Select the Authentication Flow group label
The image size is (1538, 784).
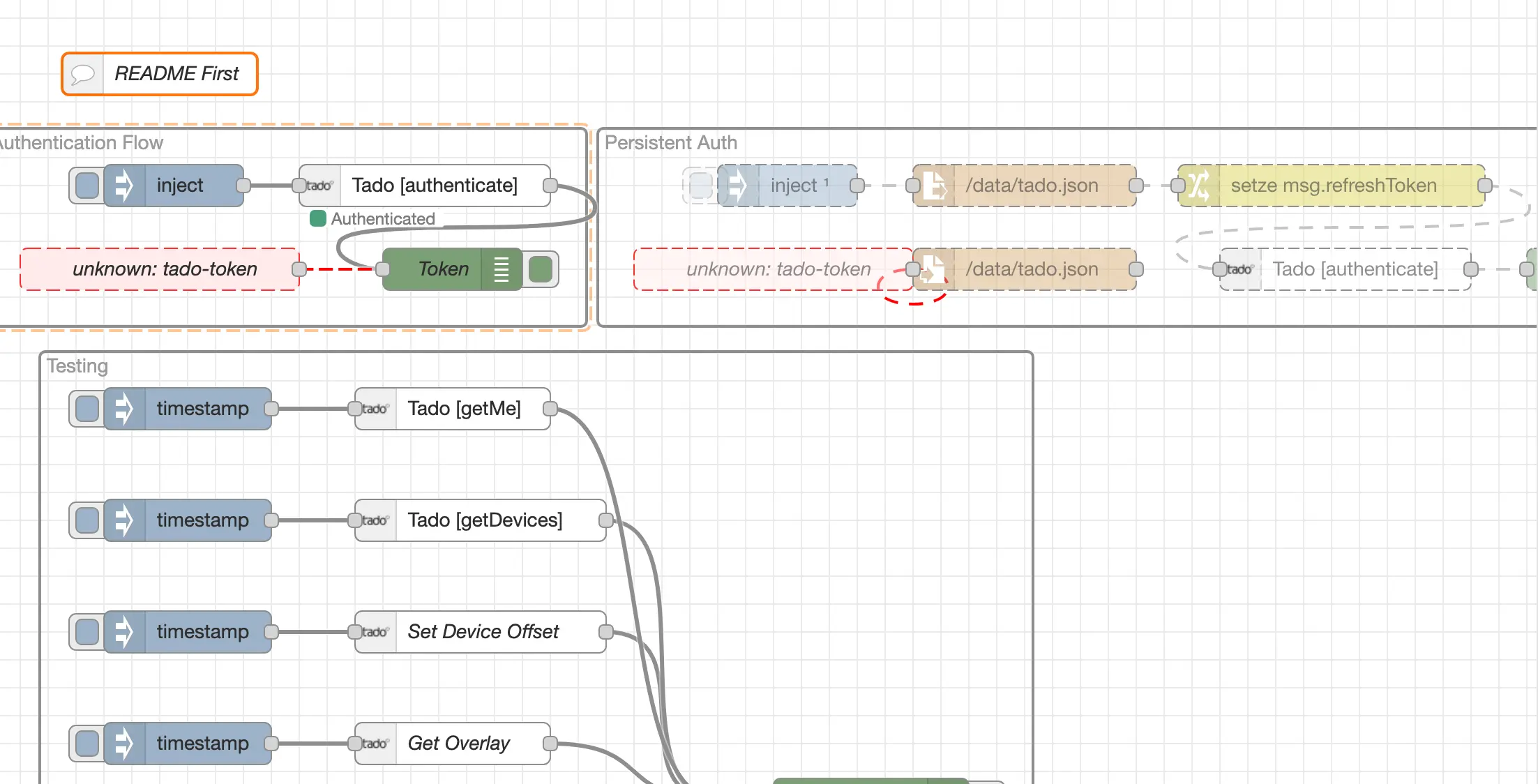pos(81,143)
